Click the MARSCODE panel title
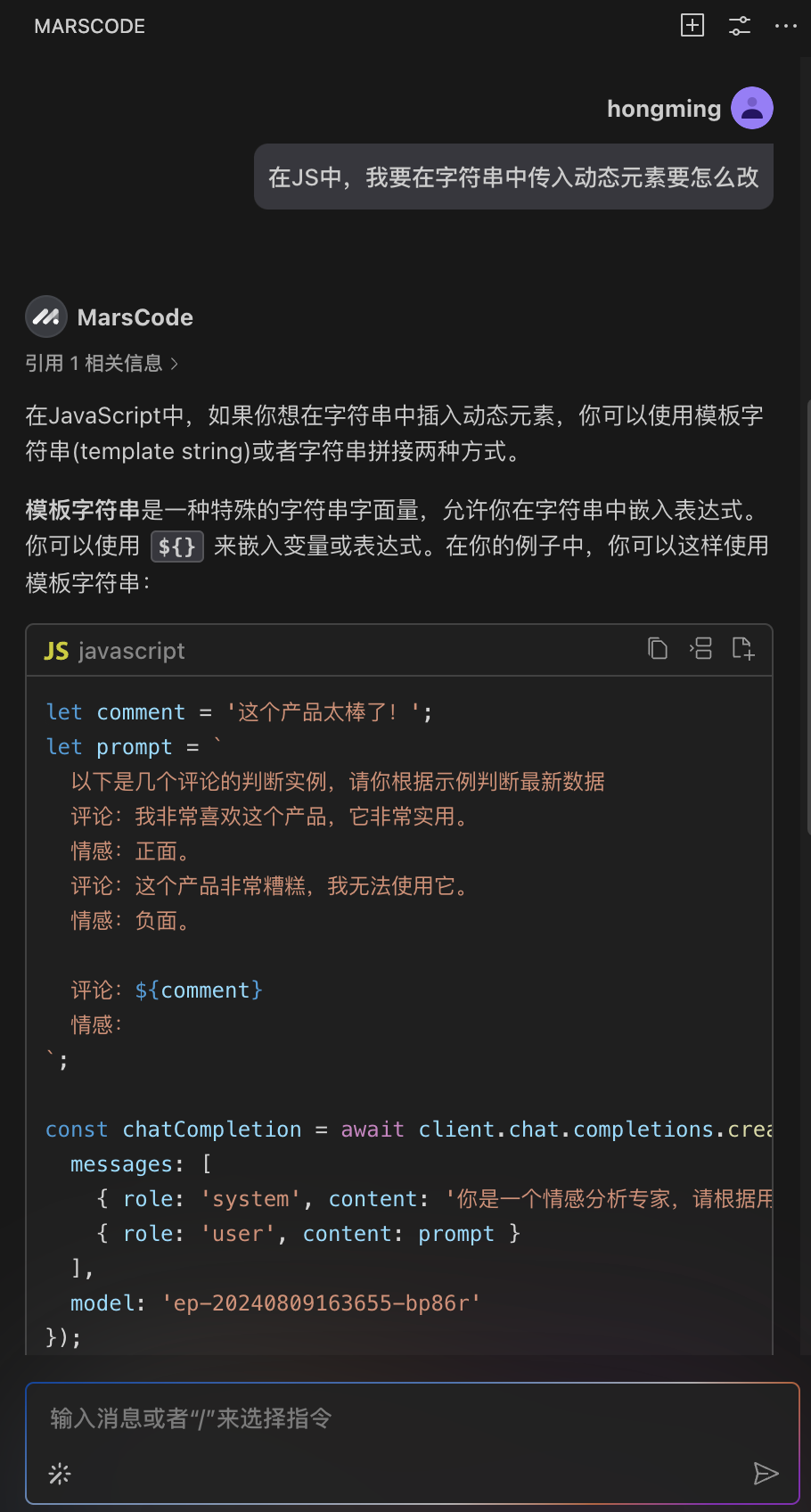The image size is (811, 1512). coord(90,26)
